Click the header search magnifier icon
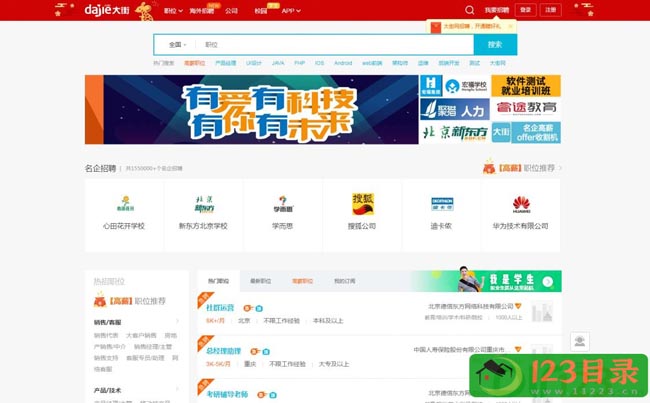The height and width of the screenshot is (403, 650). (469, 10)
